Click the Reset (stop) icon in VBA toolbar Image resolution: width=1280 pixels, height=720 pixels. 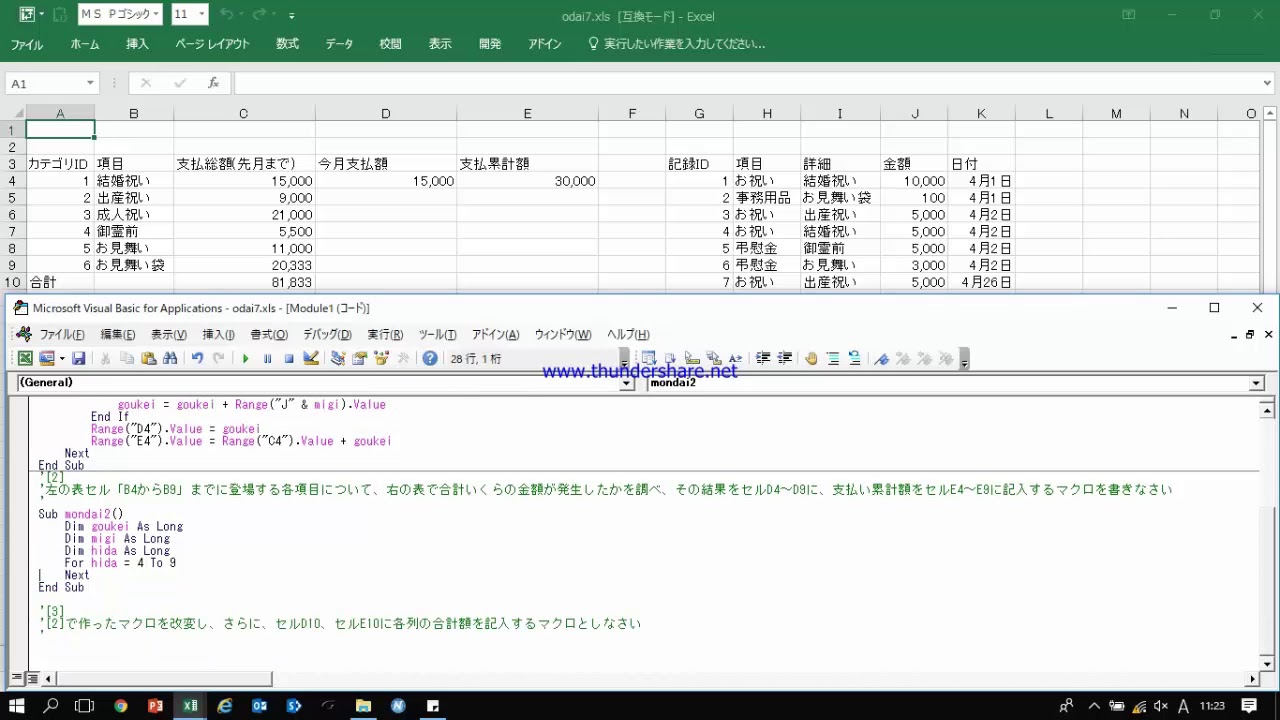[288, 358]
